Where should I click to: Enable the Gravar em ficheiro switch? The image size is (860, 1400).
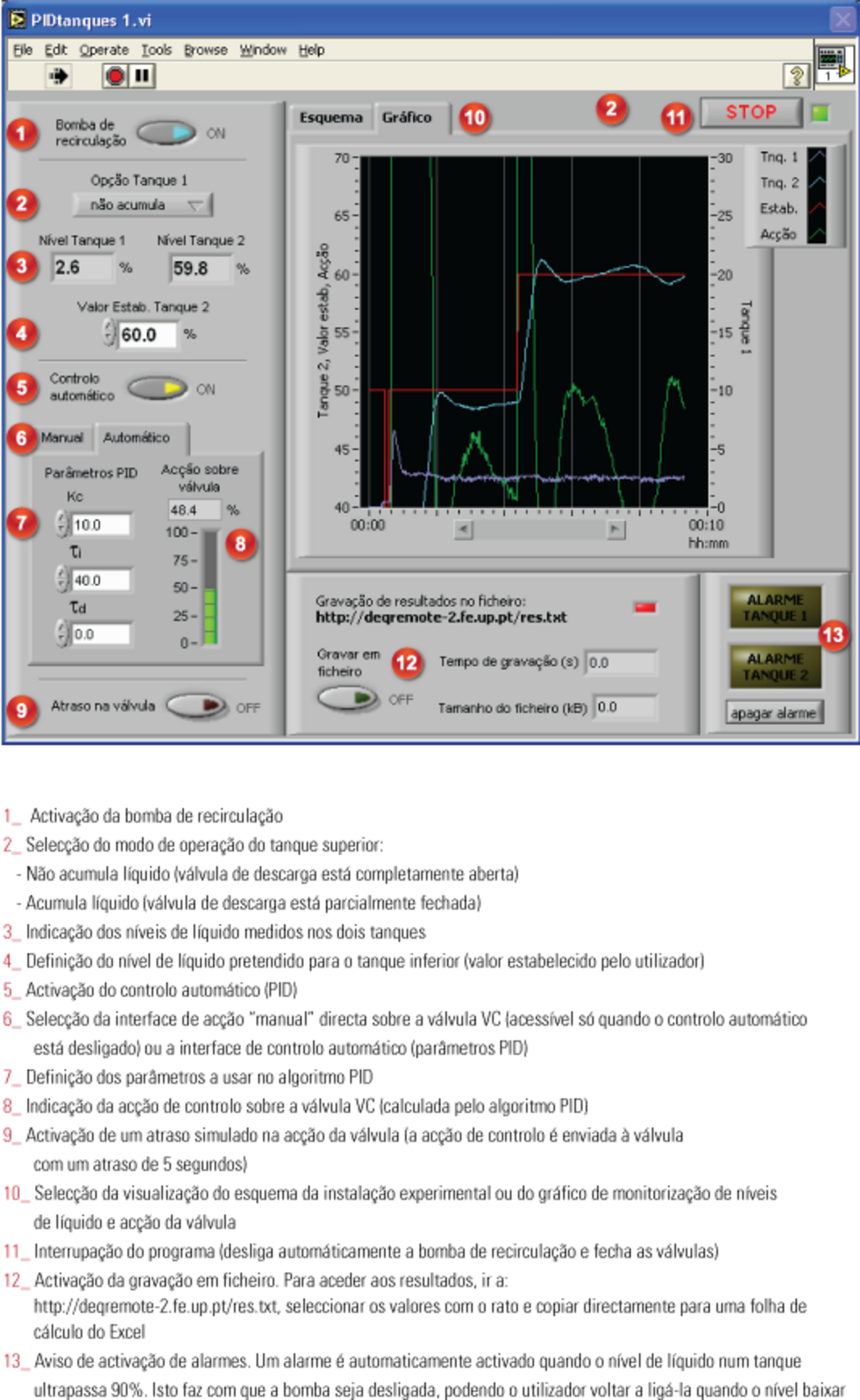click(347, 698)
